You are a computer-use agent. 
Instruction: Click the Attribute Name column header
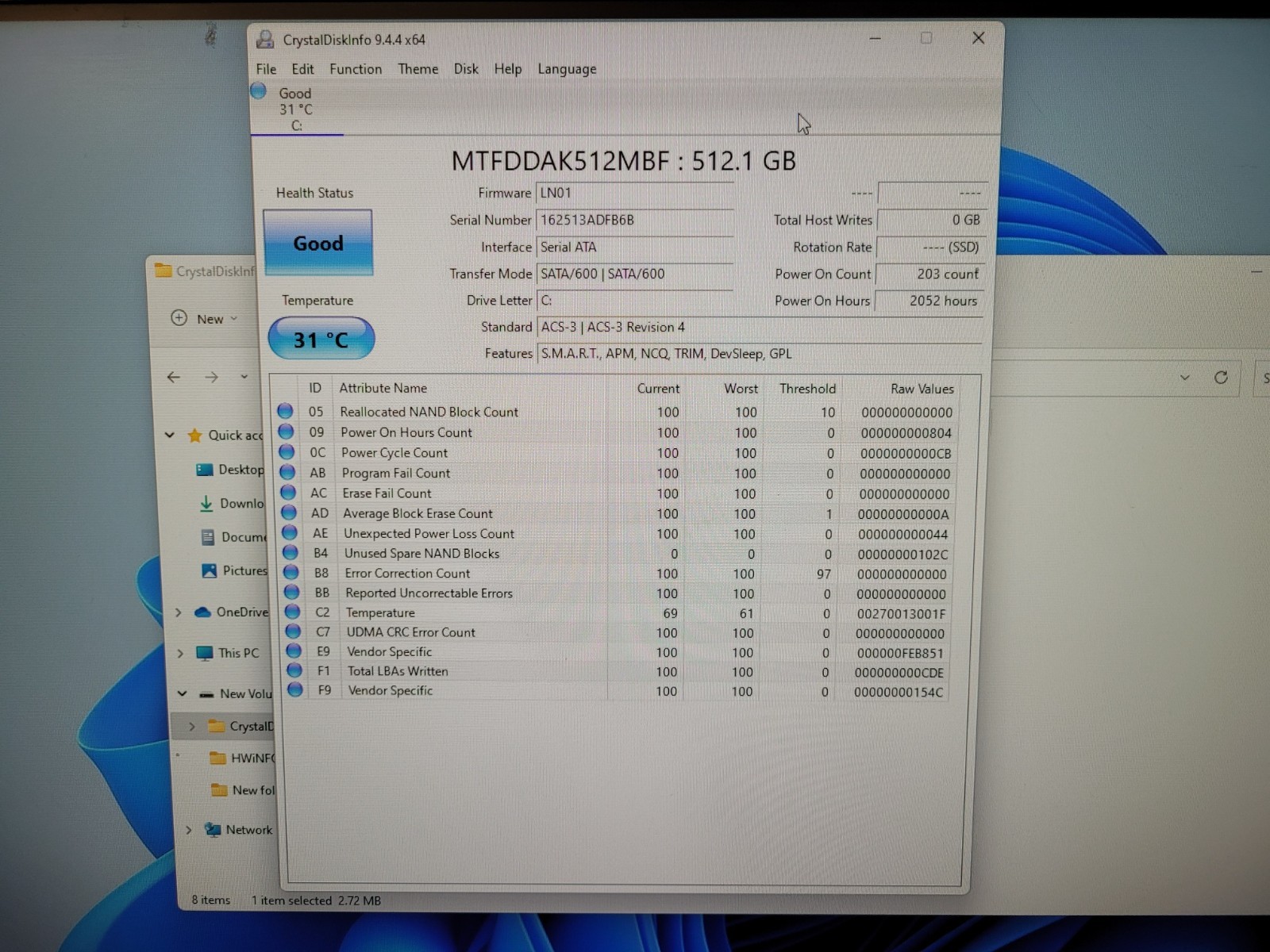(x=383, y=388)
